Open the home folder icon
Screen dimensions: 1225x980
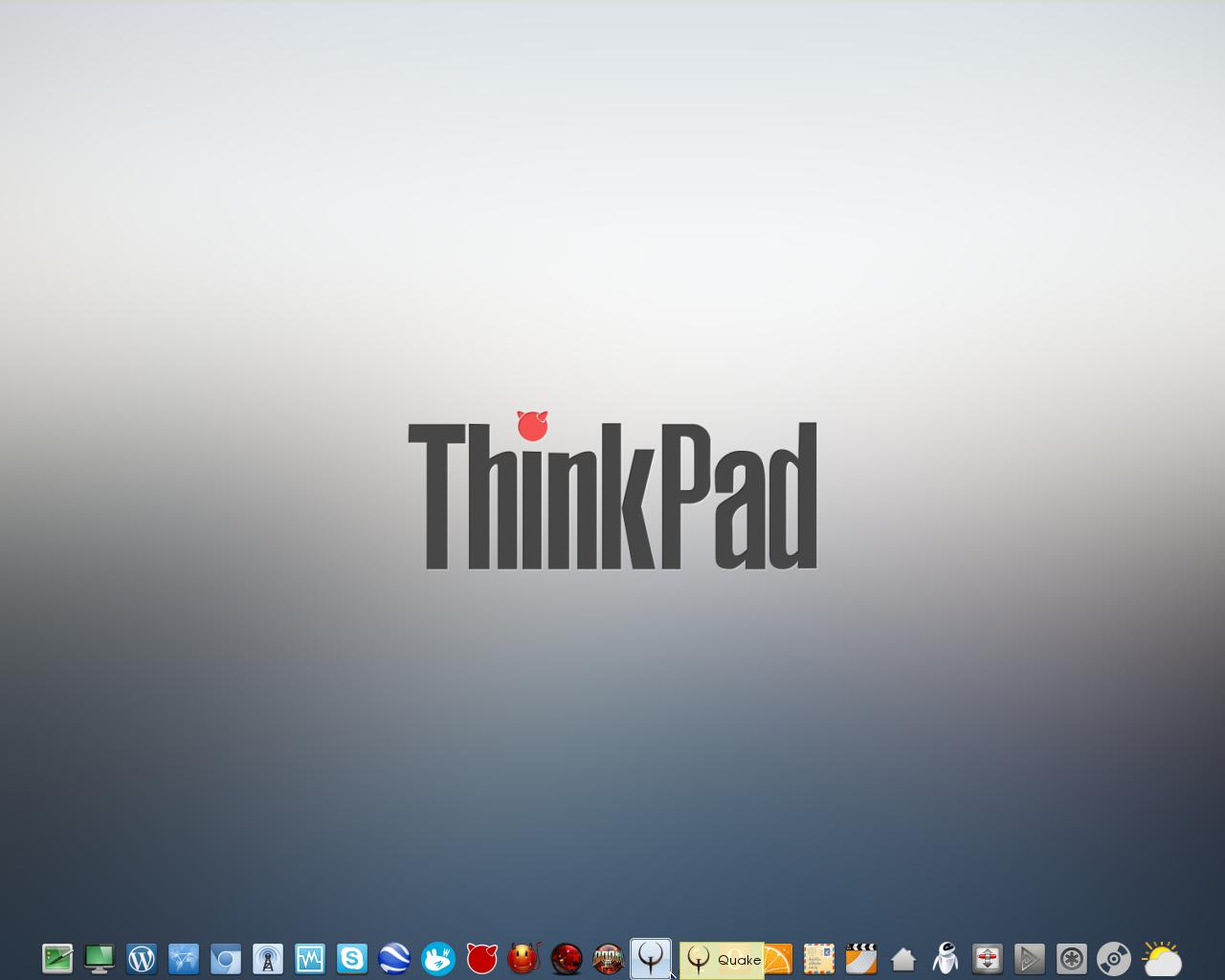click(x=903, y=958)
